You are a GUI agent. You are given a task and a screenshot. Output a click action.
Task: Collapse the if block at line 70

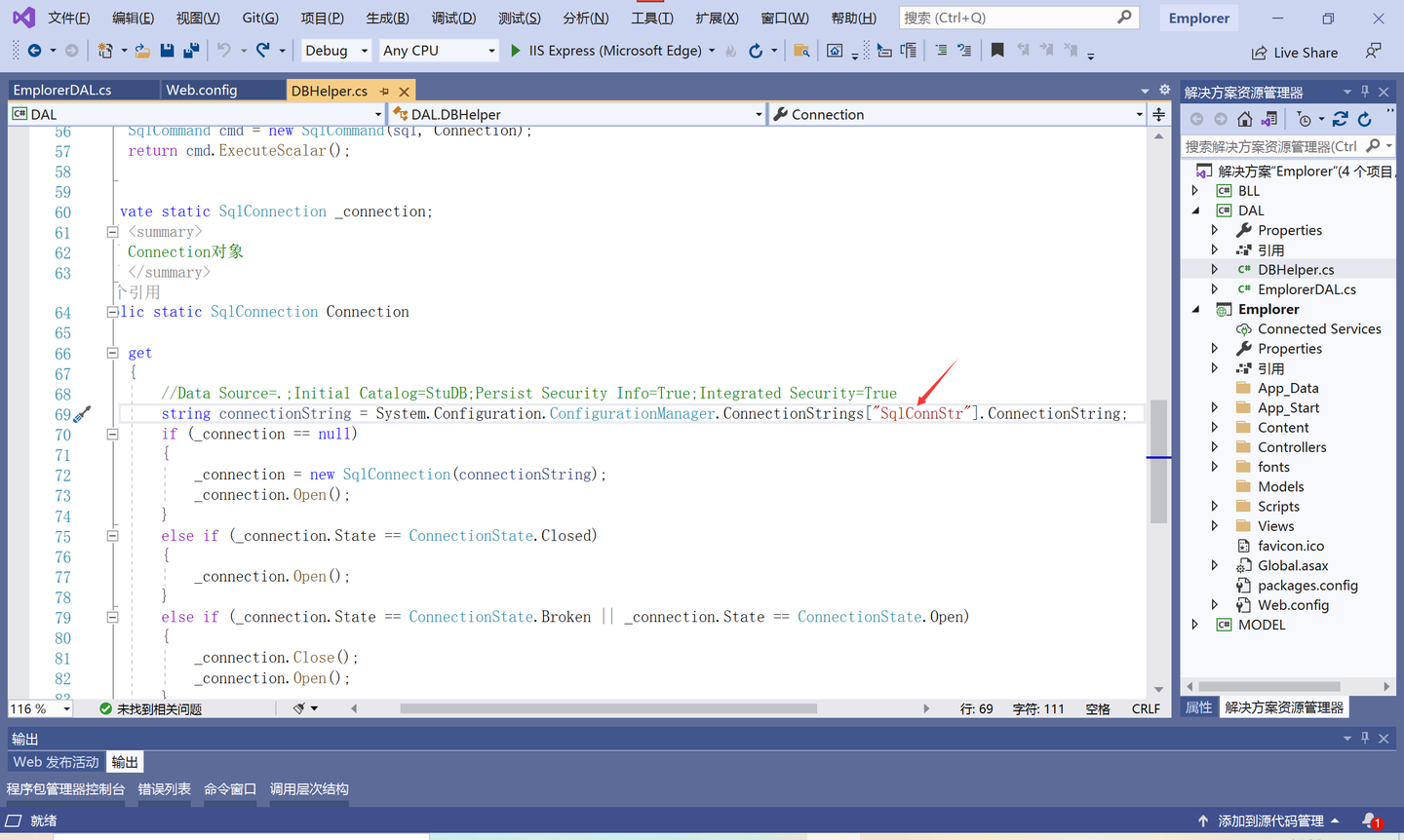point(112,435)
